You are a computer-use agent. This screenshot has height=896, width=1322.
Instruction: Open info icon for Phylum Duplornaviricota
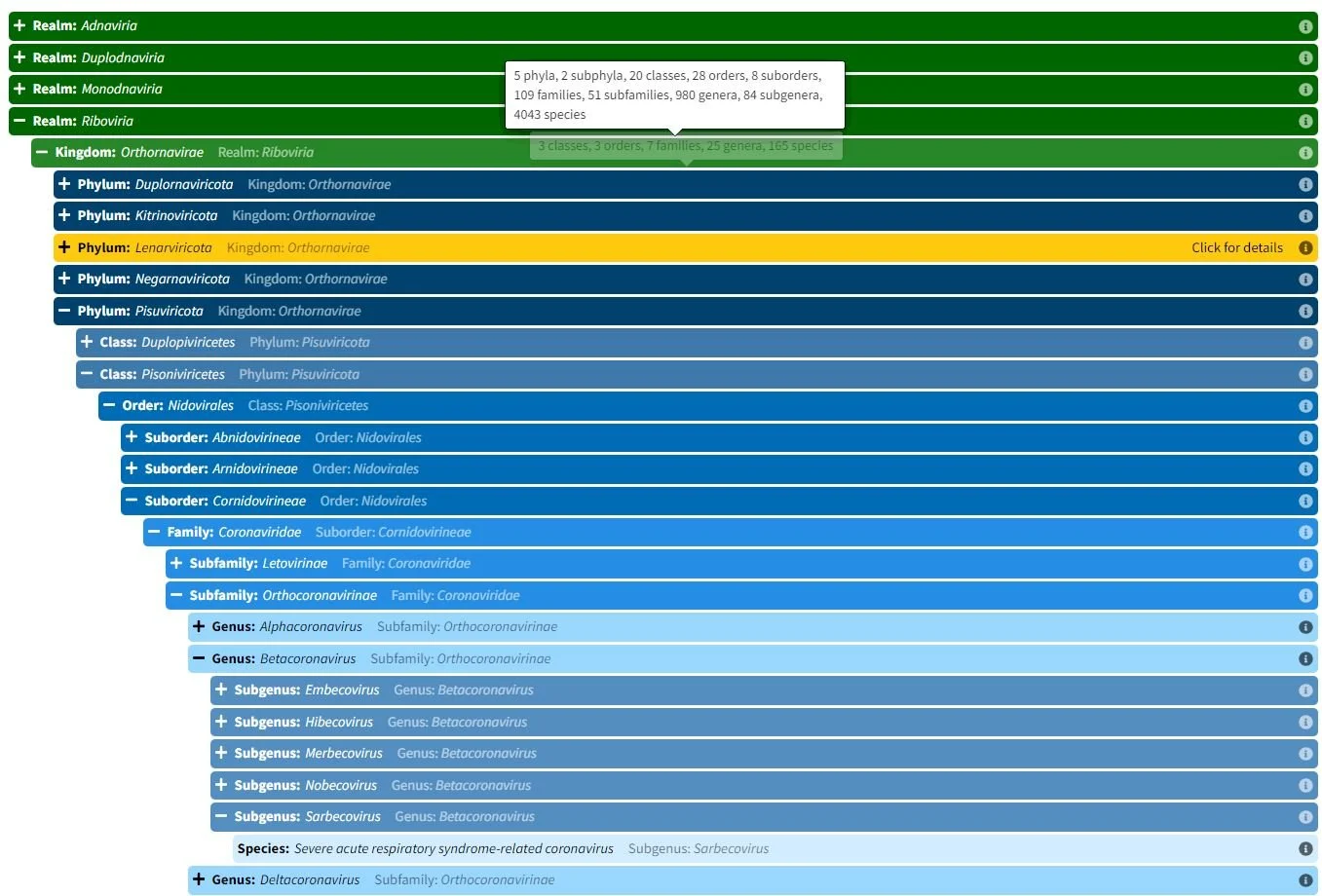click(1305, 184)
